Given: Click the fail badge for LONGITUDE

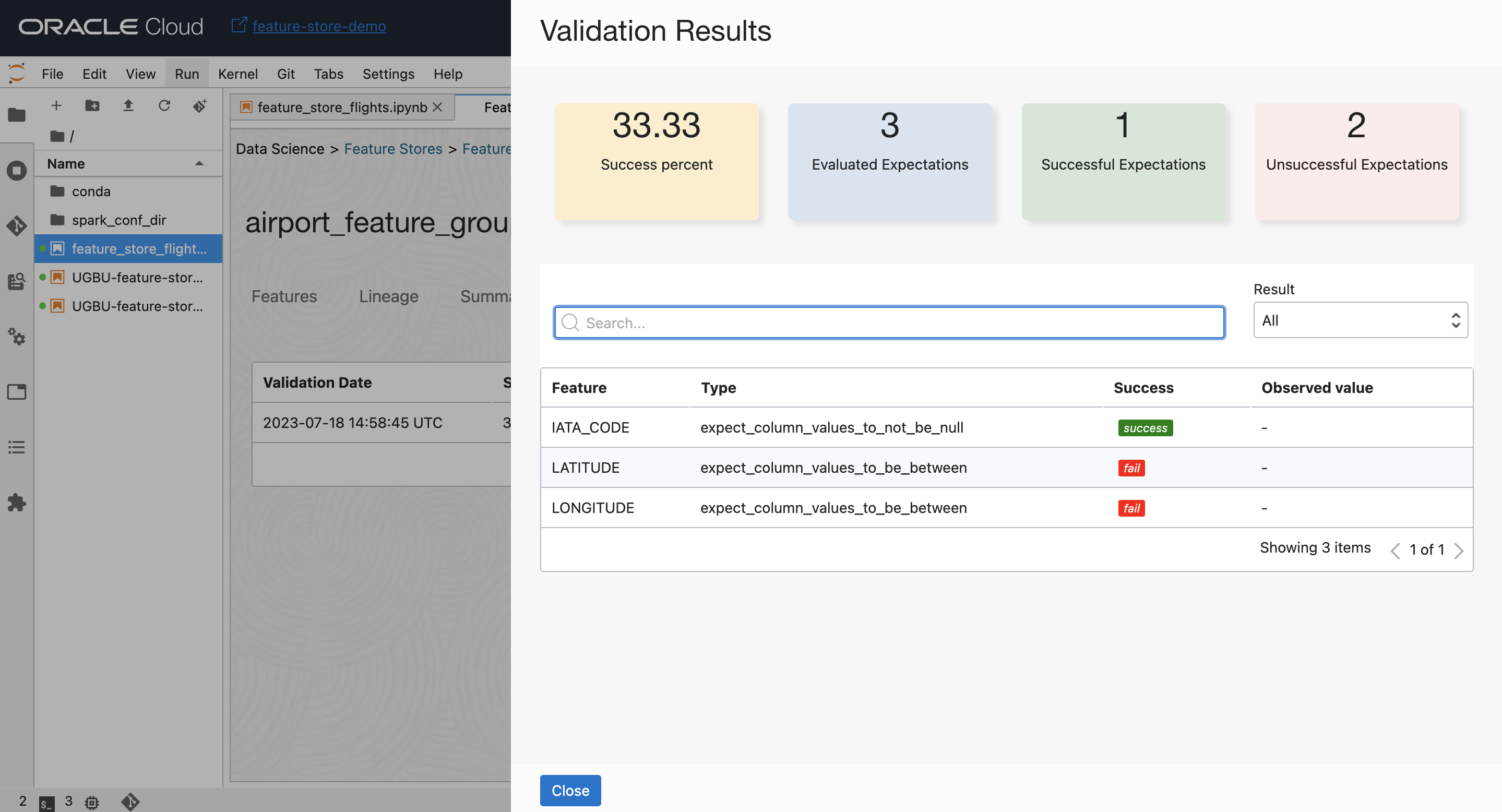Looking at the screenshot, I should click(1131, 508).
